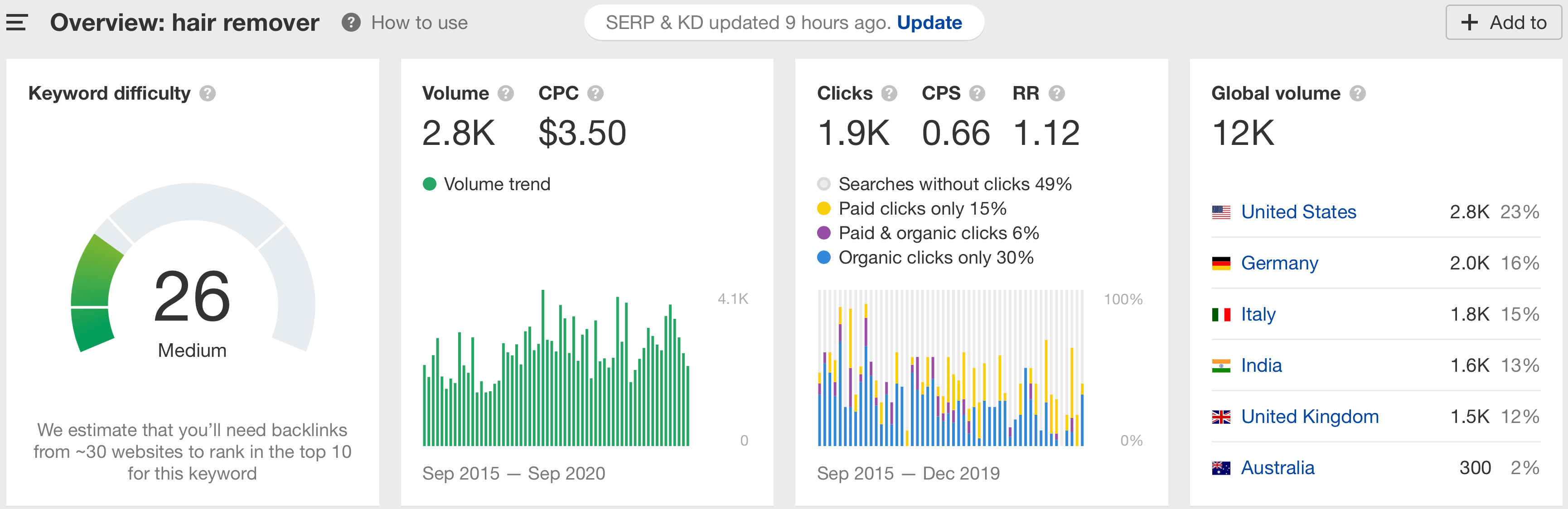The height and width of the screenshot is (509, 1568).
Task: Open the Germany volume link
Action: [x=1279, y=263]
